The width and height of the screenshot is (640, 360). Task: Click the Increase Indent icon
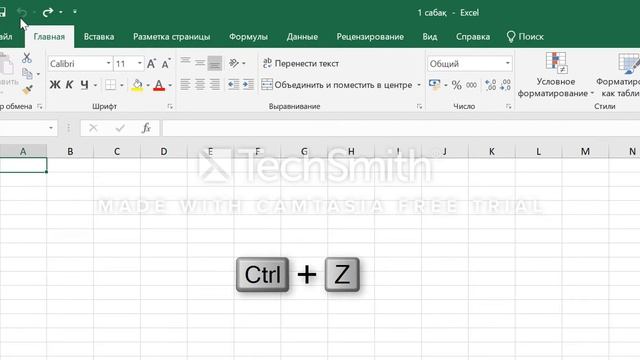pyautogui.click(x=248, y=84)
